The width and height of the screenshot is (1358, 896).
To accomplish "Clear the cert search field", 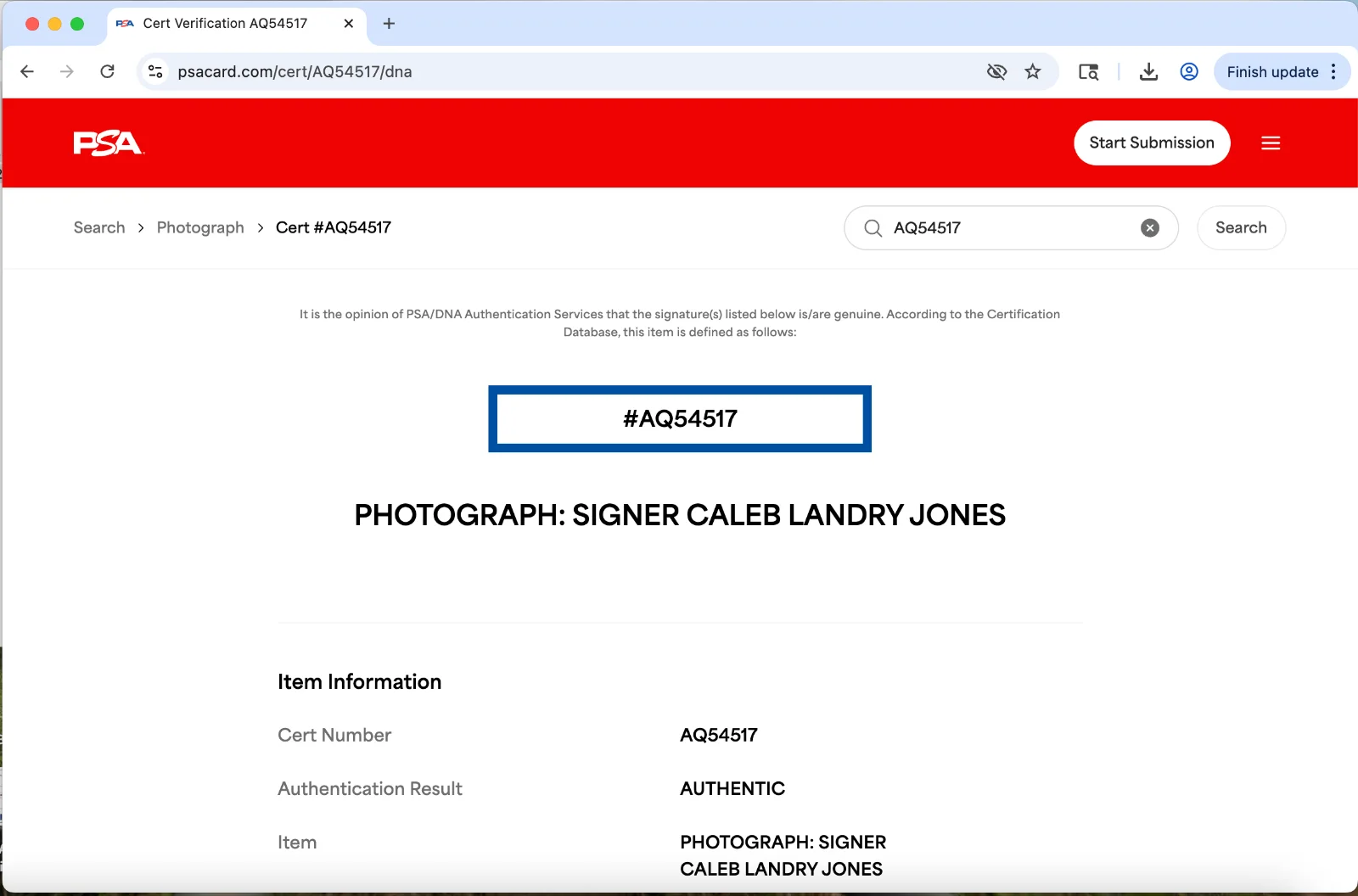I will 1150,228.
